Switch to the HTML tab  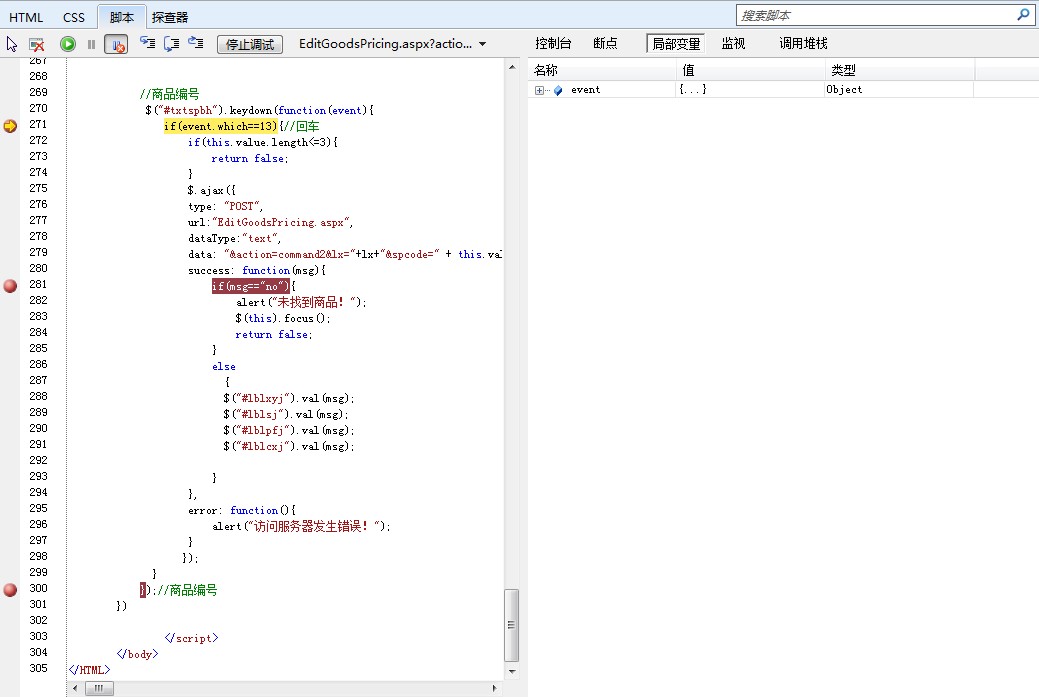(26, 17)
